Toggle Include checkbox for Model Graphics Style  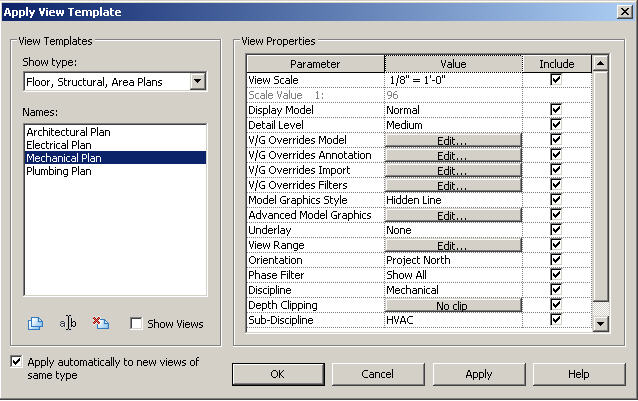[x=556, y=200]
